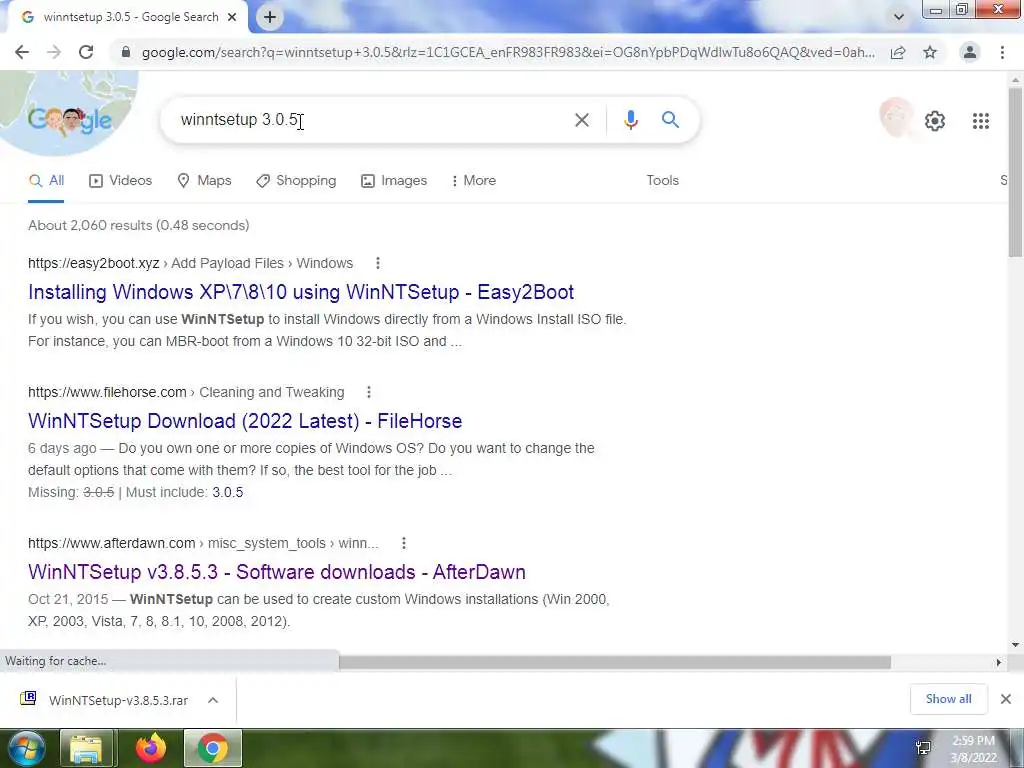The height and width of the screenshot is (768, 1024).
Task: Bookmark this page with the star icon
Action: pyautogui.click(x=930, y=52)
